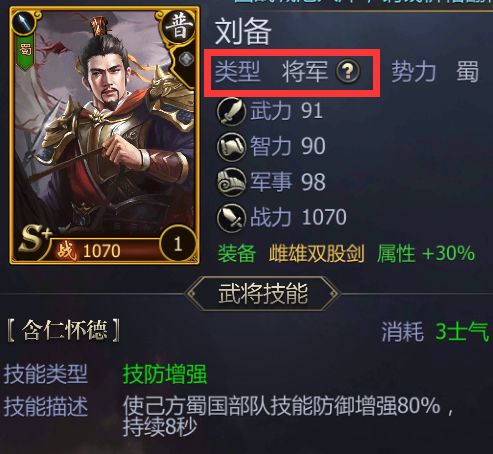493x454 pixels.
Task: Click the 装备 label
Action: point(237,254)
